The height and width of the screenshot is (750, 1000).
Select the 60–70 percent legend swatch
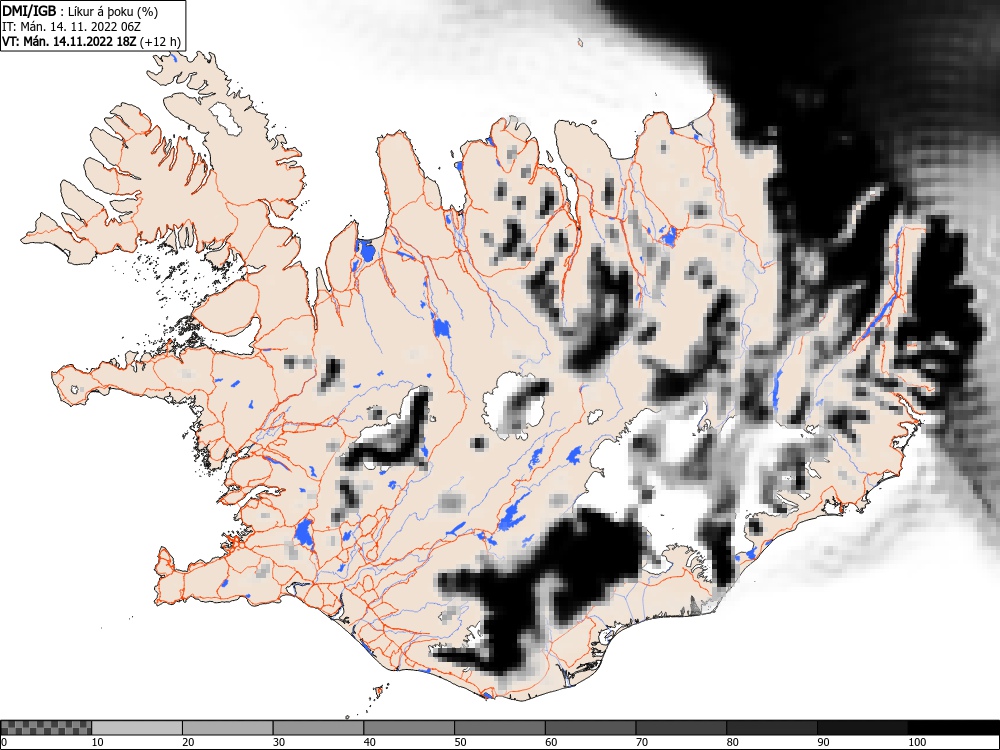590,728
